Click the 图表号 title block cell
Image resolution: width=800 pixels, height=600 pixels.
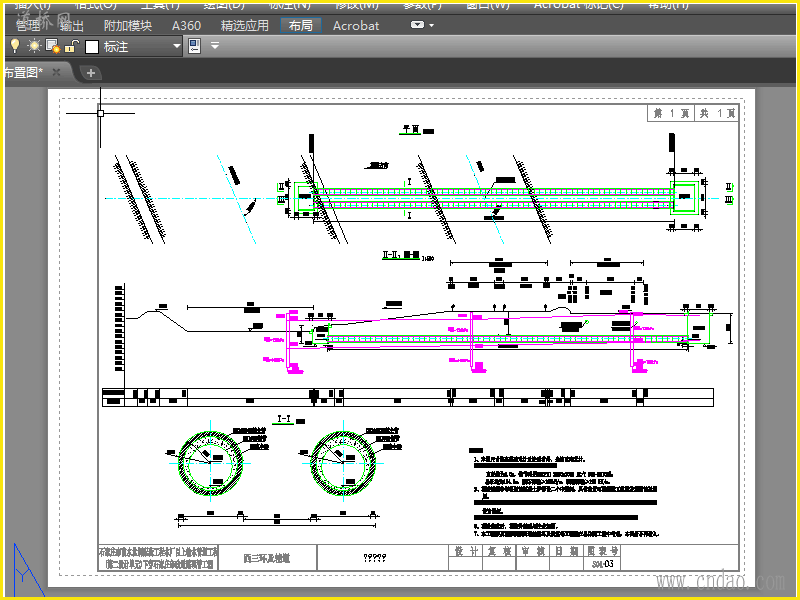tap(602, 551)
